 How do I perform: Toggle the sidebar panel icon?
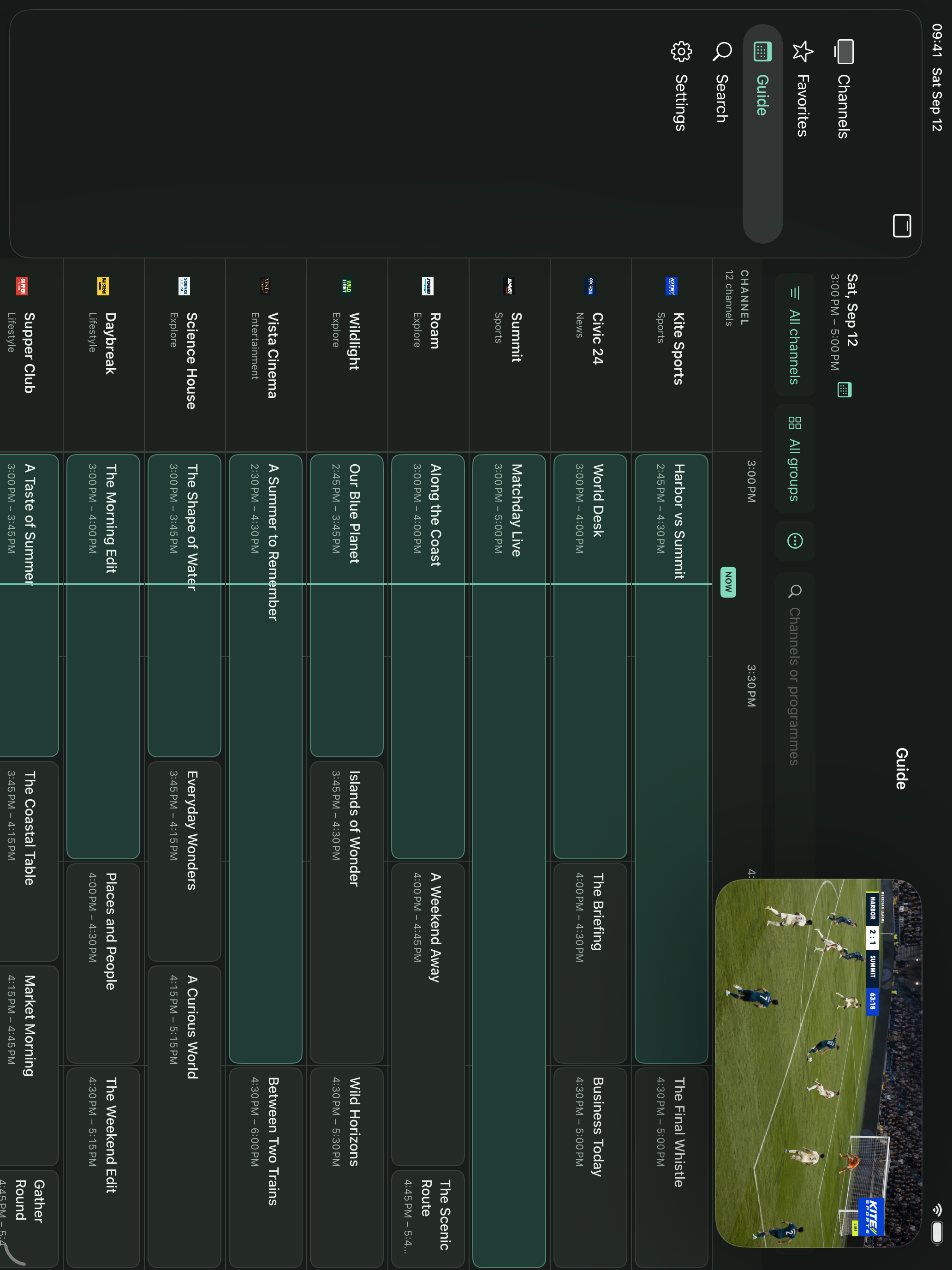point(902,226)
